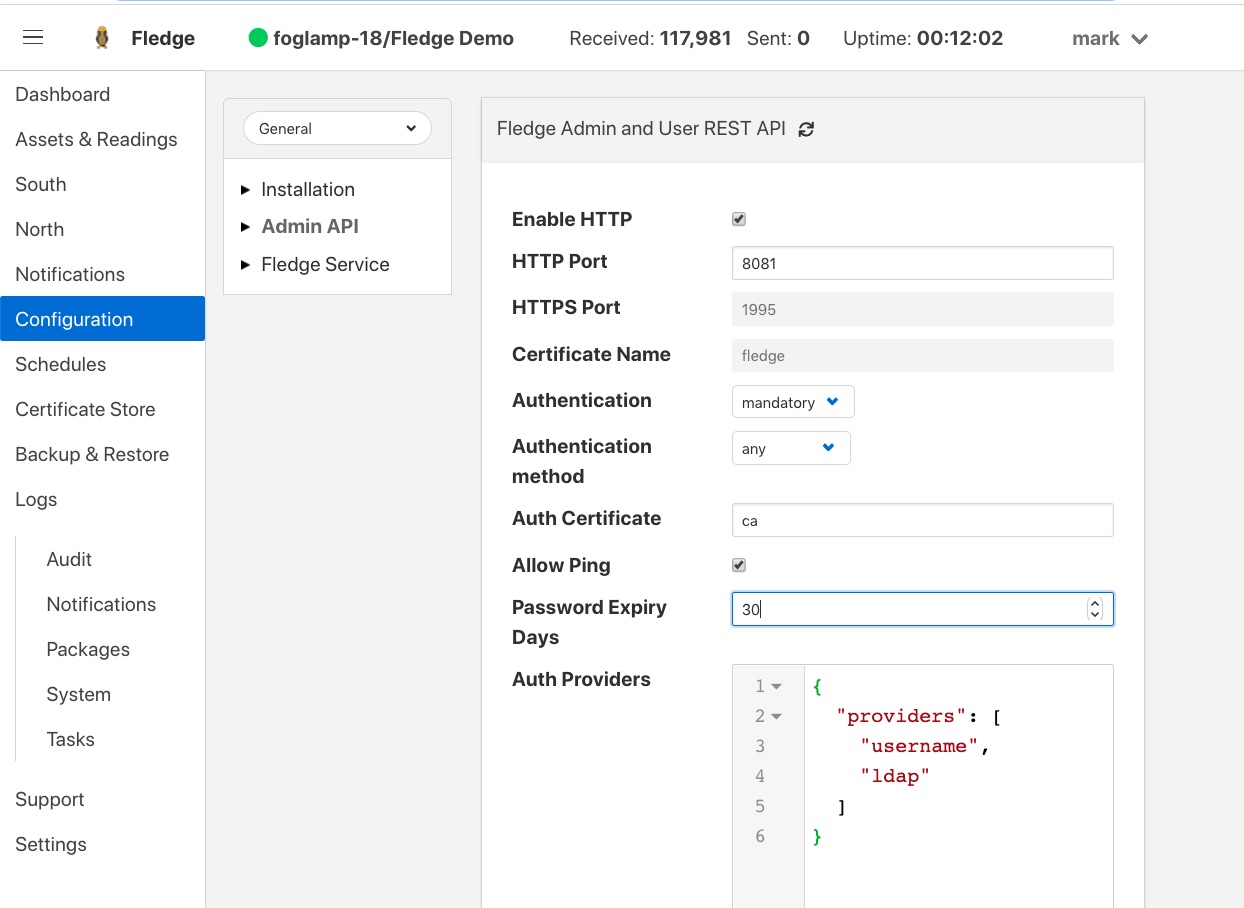Click the Password Expiry Days stepper
The width and height of the screenshot is (1244, 908).
pos(1095,609)
